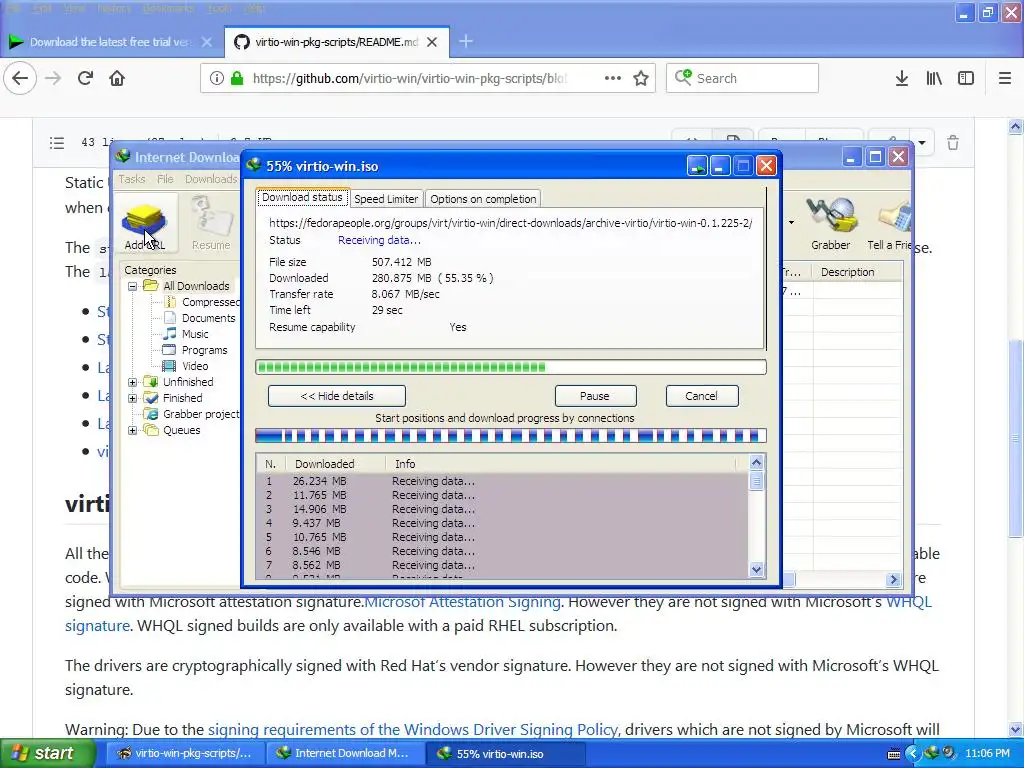Close the virtio-win-pkg-scripts README tab

[x=432, y=42]
